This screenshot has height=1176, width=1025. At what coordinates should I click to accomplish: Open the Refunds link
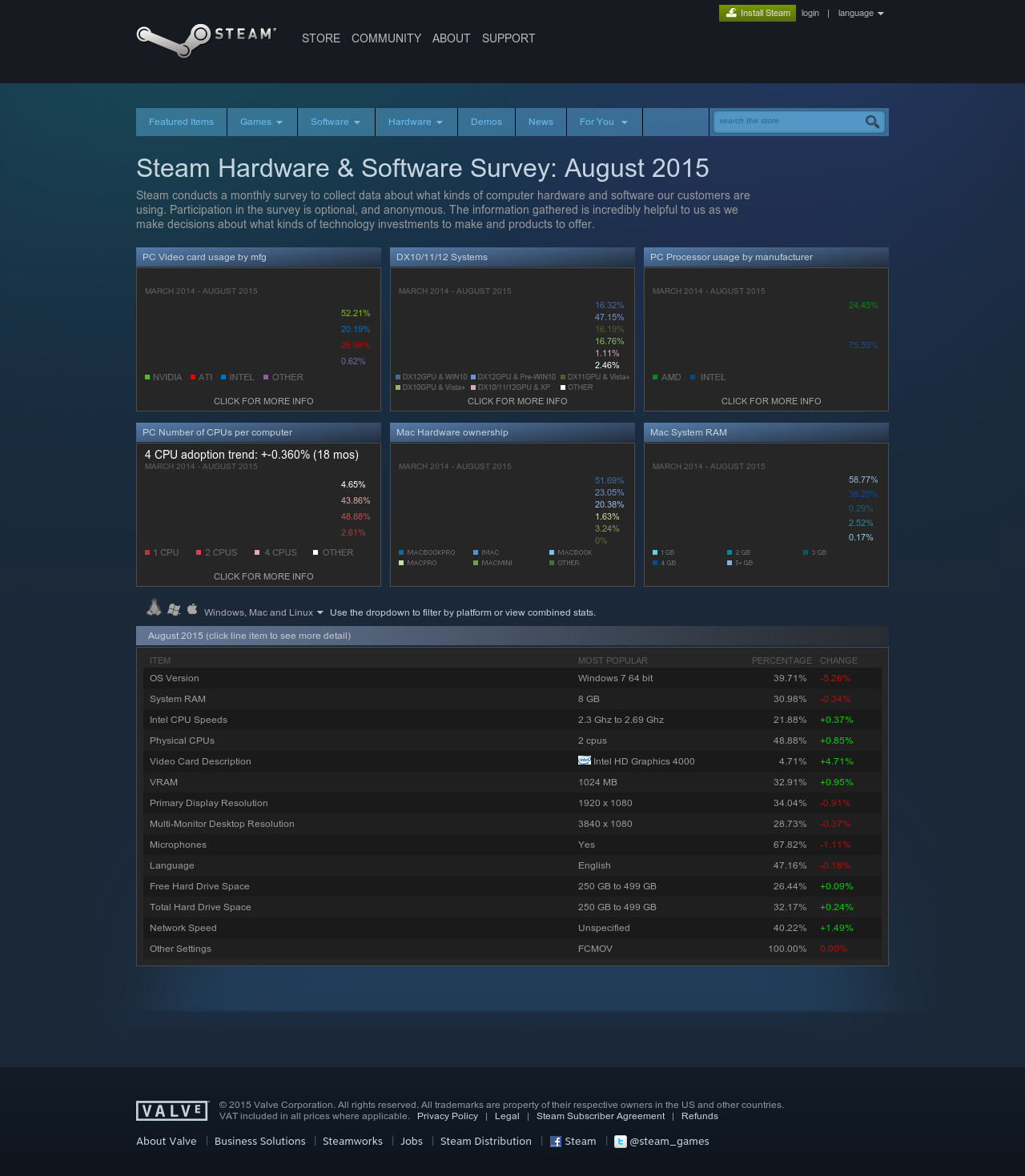tap(700, 1116)
